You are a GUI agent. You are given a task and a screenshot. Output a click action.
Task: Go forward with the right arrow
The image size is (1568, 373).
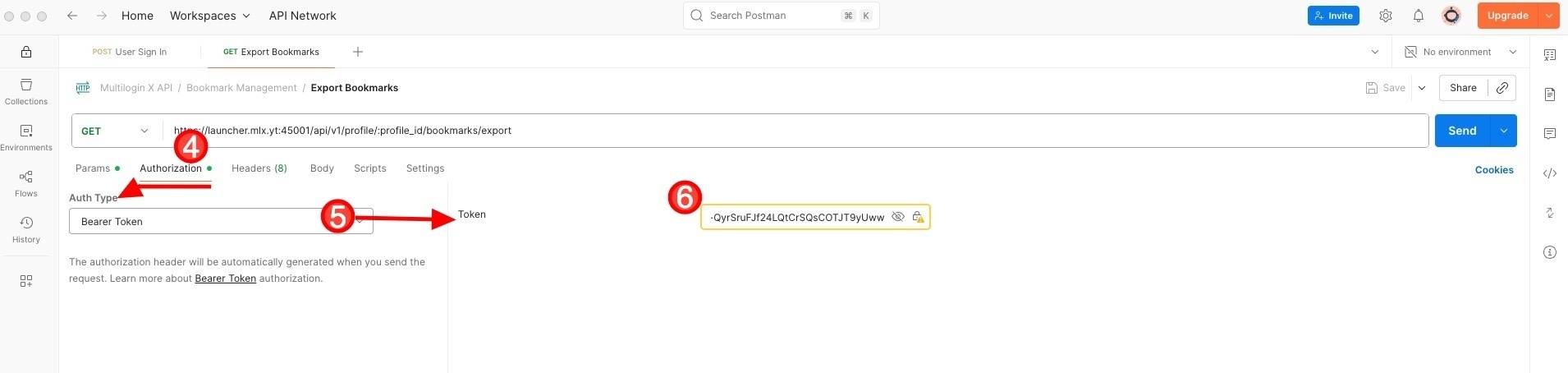point(101,16)
